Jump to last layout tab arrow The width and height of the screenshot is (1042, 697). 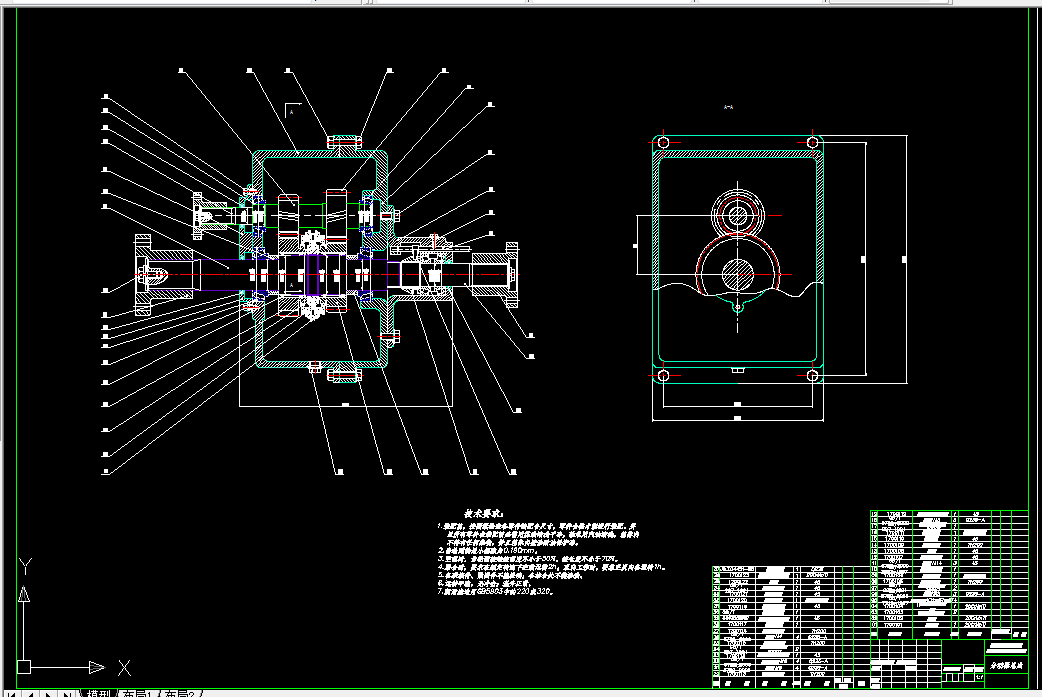tap(66, 694)
